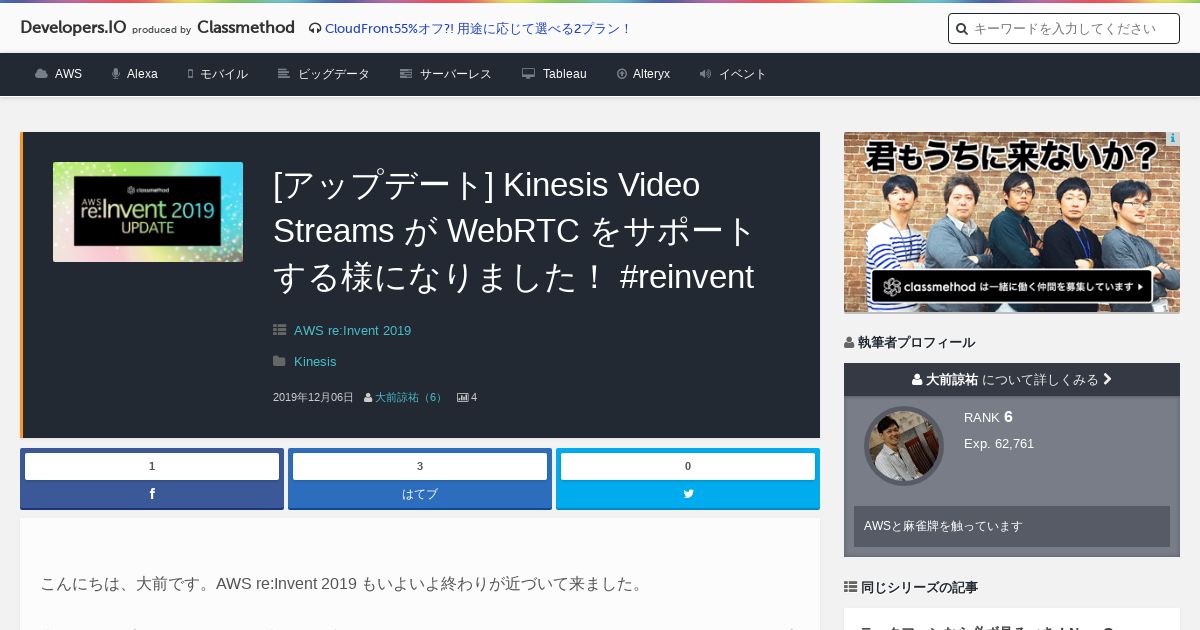Screen dimensions: 1200x630
Task: Click the Facebook share count box showing 1
Action: 152,466
